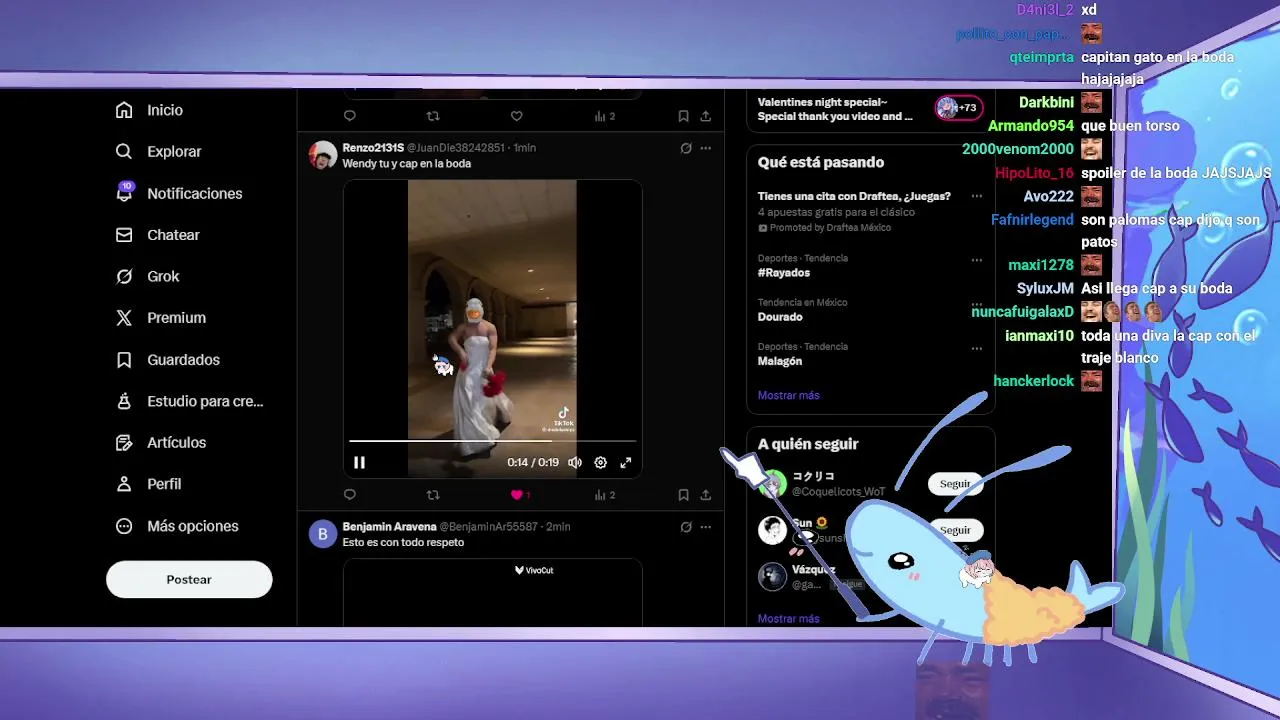
Task: Open Notificaciones with the 10 badge
Action: (178, 193)
